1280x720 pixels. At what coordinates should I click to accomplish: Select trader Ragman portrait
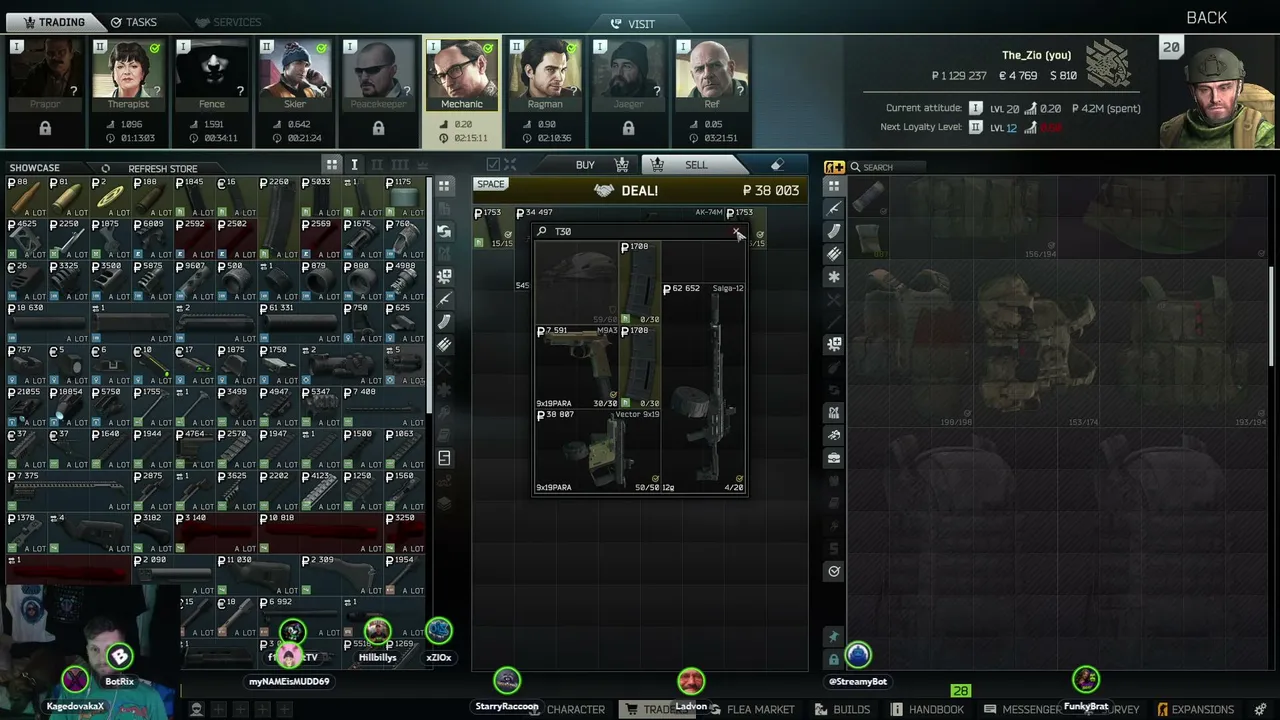pos(545,75)
